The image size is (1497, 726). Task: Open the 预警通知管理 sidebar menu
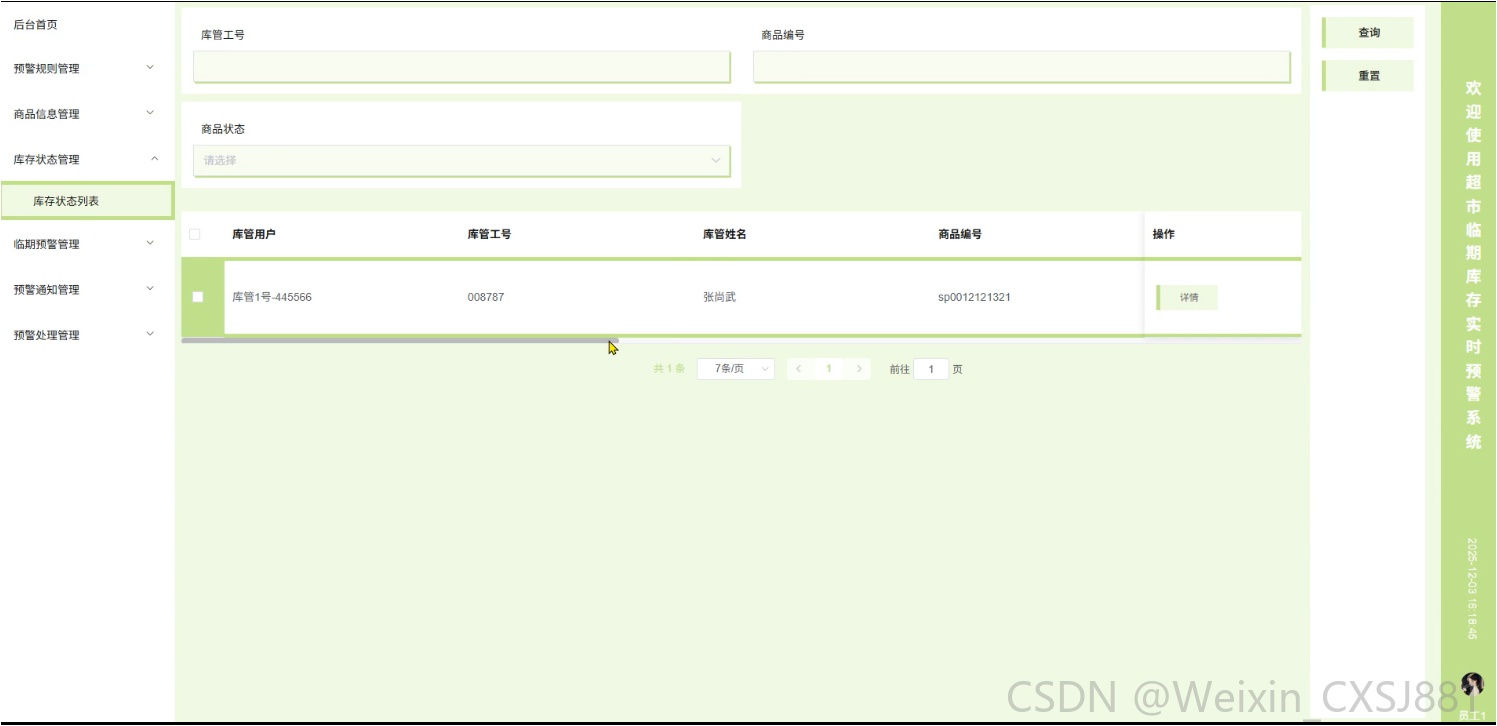click(x=87, y=290)
